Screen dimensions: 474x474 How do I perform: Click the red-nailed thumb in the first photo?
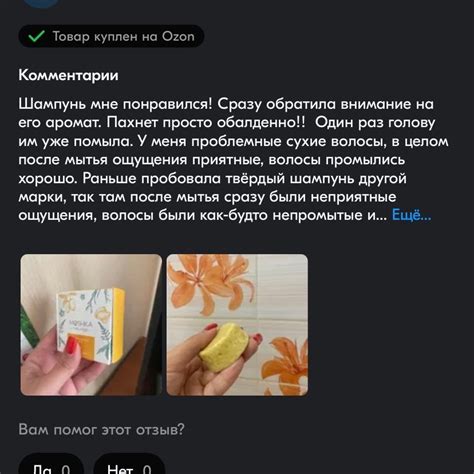coord(71,344)
